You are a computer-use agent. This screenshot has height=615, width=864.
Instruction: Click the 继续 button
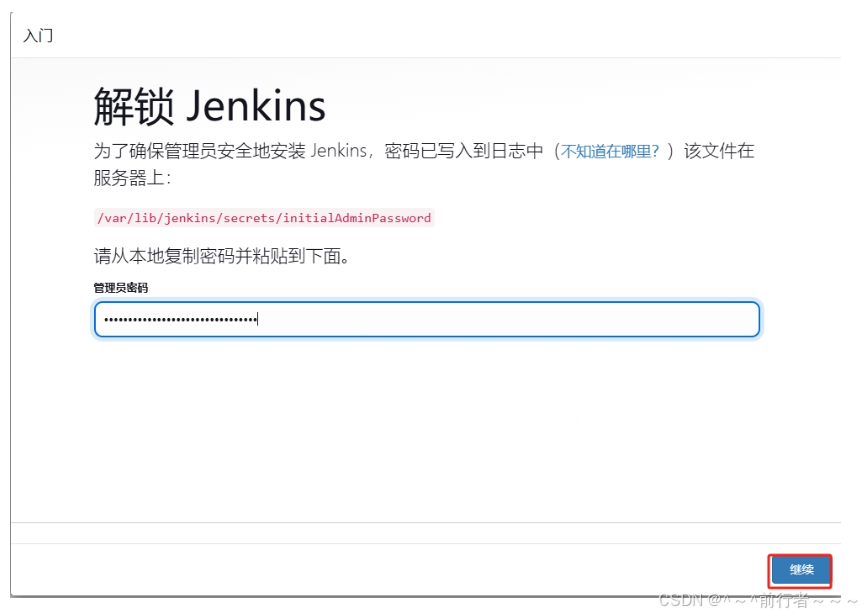[801, 570]
